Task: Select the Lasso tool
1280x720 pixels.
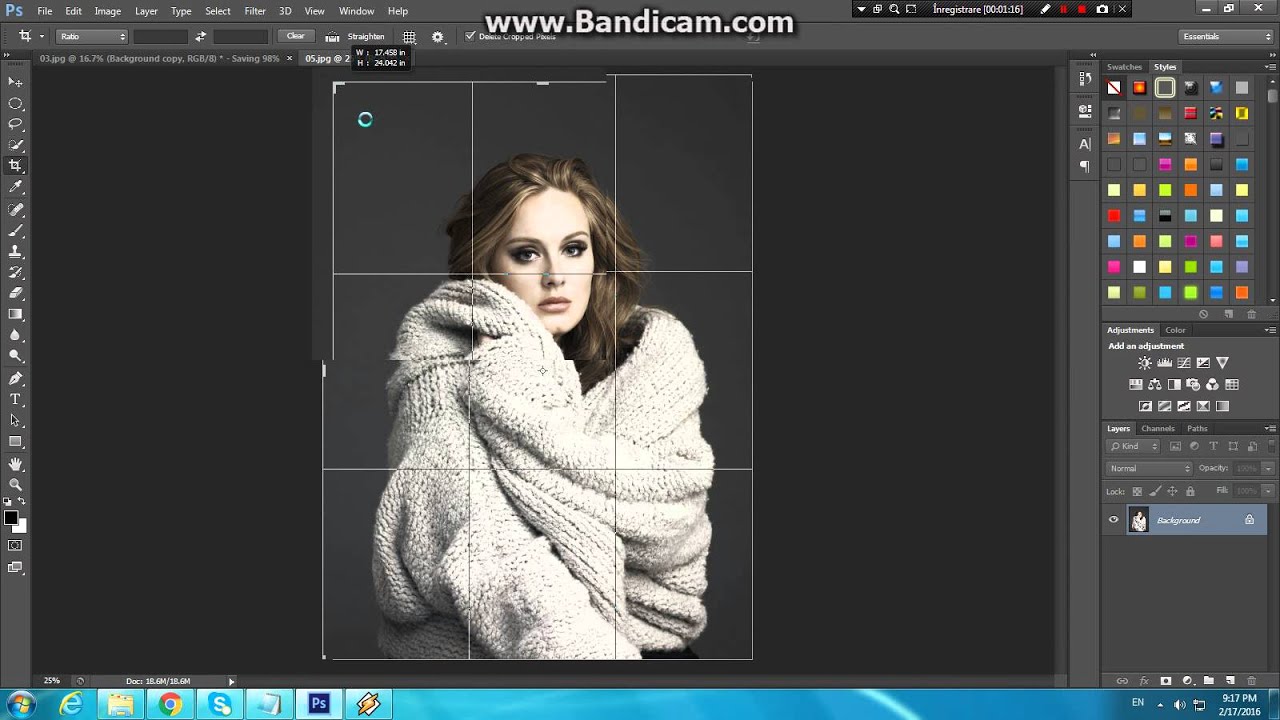Action: coord(15,124)
